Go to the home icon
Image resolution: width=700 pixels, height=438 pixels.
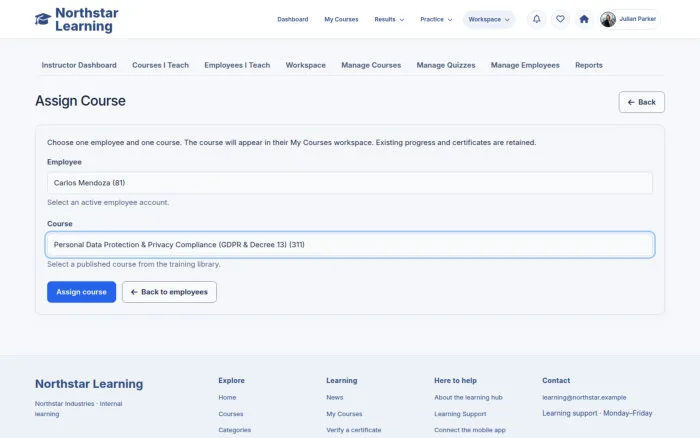pyautogui.click(x=584, y=19)
